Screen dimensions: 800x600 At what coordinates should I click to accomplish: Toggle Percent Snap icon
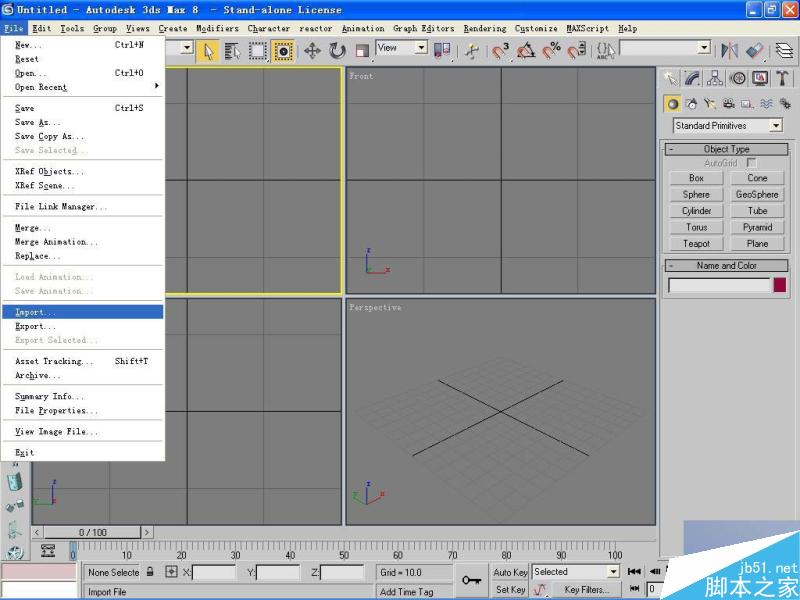pyautogui.click(x=551, y=51)
